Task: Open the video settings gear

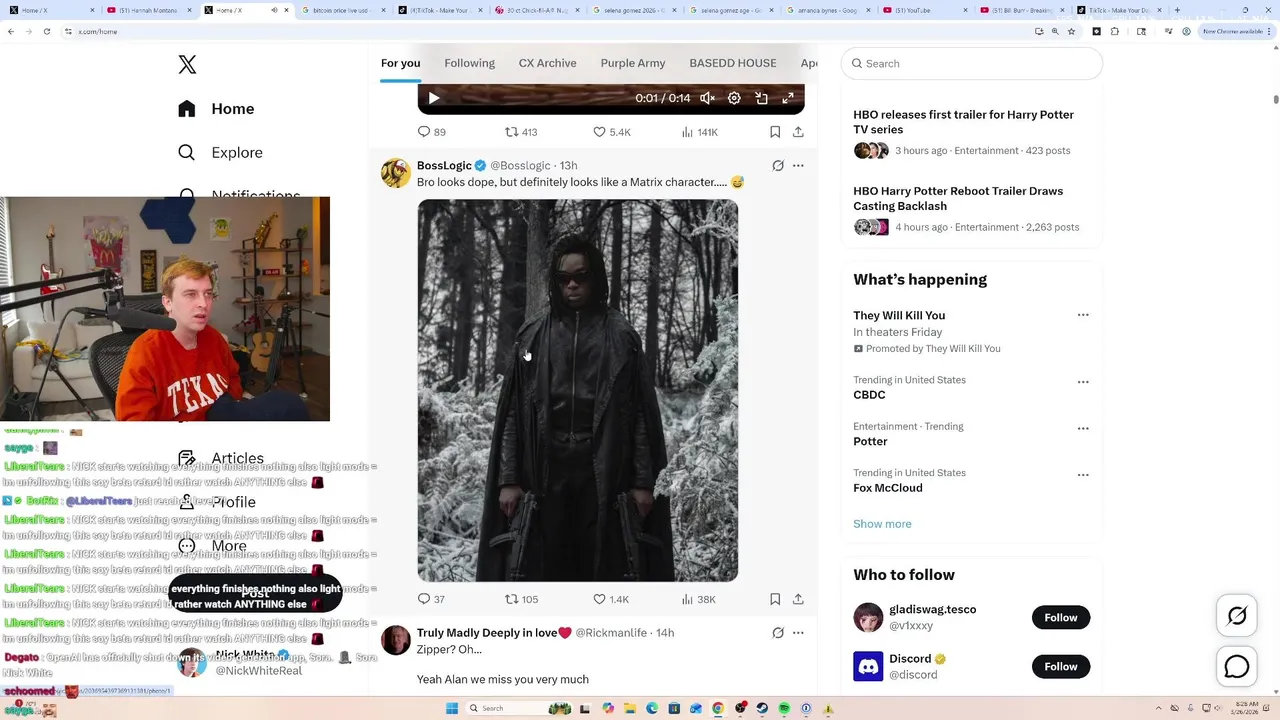Action: [734, 98]
